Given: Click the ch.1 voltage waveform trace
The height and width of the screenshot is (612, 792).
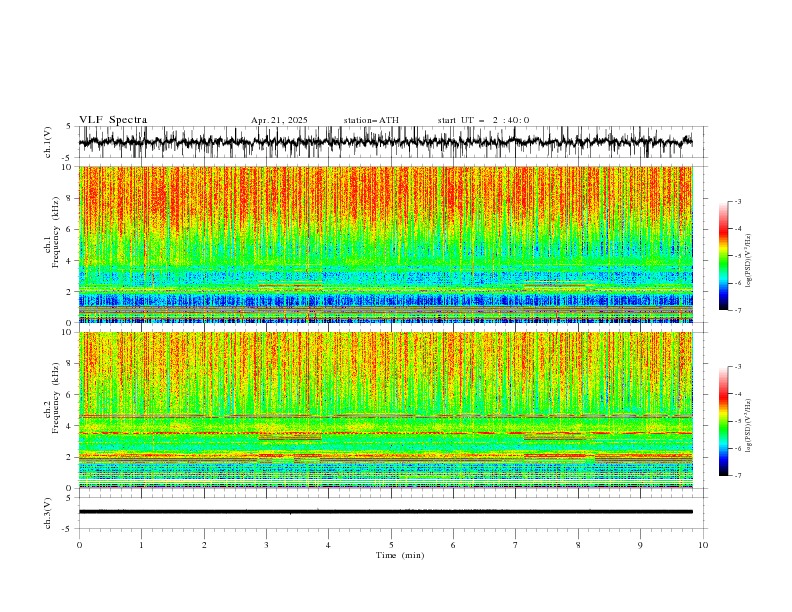Looking at the screenshot, I should point(385,142).
